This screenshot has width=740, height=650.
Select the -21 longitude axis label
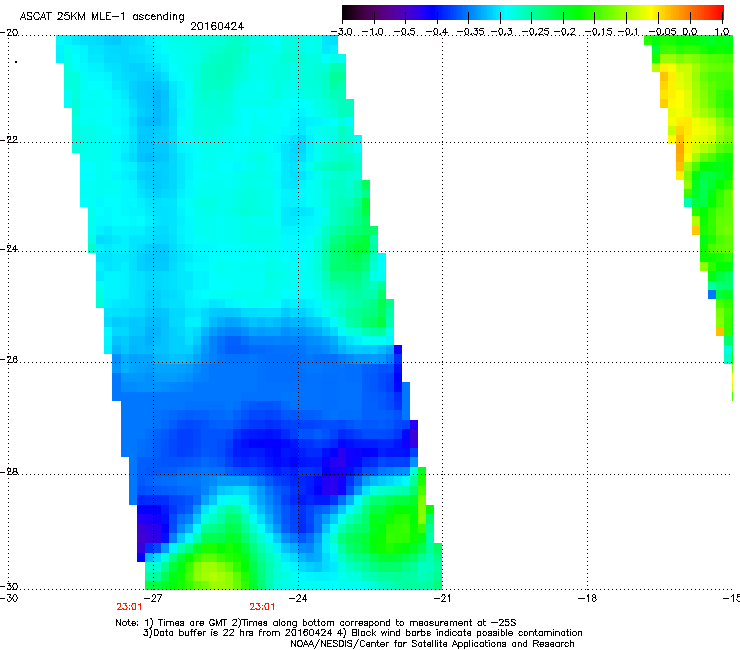pyautogui.click(x=442, y=598)
